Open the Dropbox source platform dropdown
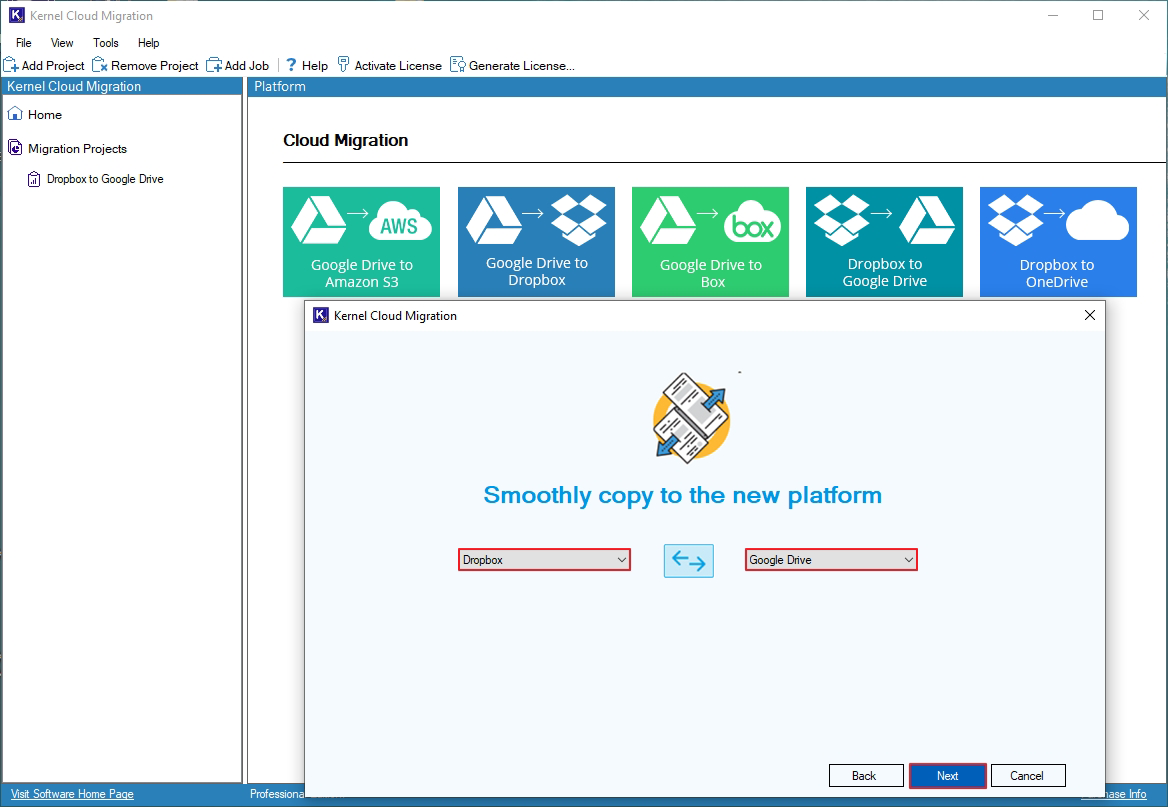Image resolution: width=1168 pixels, height=807 pixels. click(544, 560)
